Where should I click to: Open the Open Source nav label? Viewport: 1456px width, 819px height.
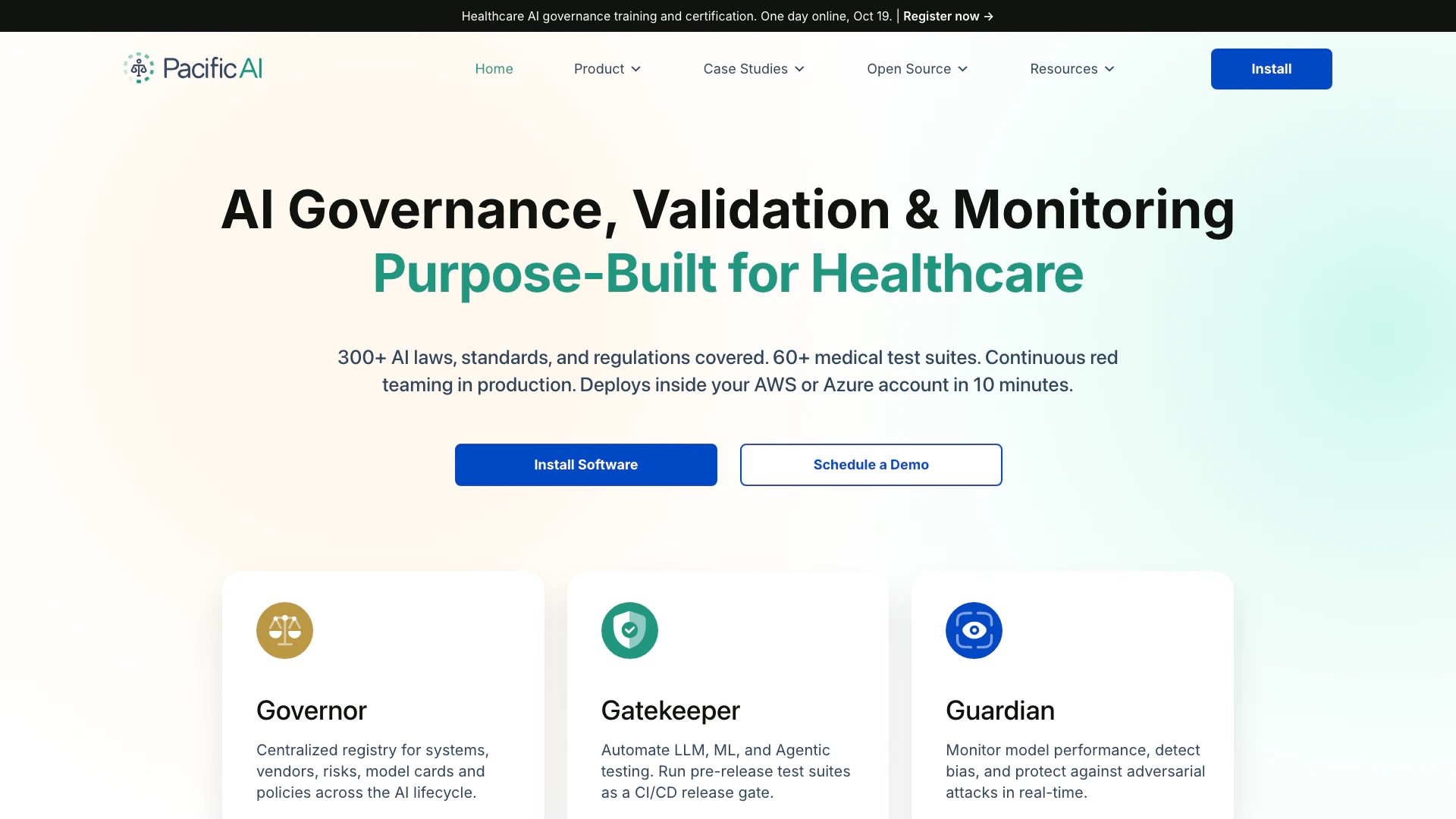pyautogui.click(x=908, y=69)
